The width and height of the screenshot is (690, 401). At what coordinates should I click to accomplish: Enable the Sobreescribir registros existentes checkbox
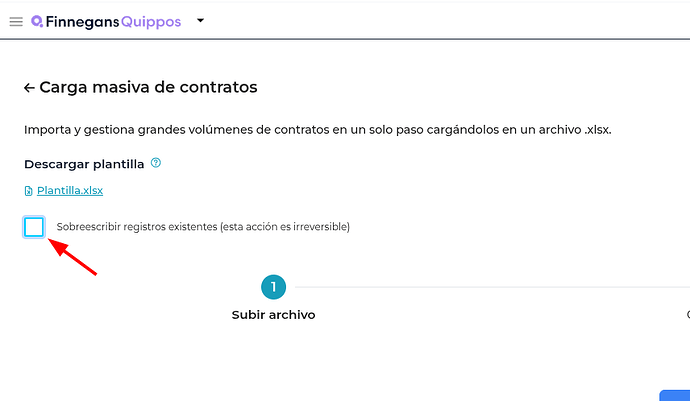tap(34, 227)
